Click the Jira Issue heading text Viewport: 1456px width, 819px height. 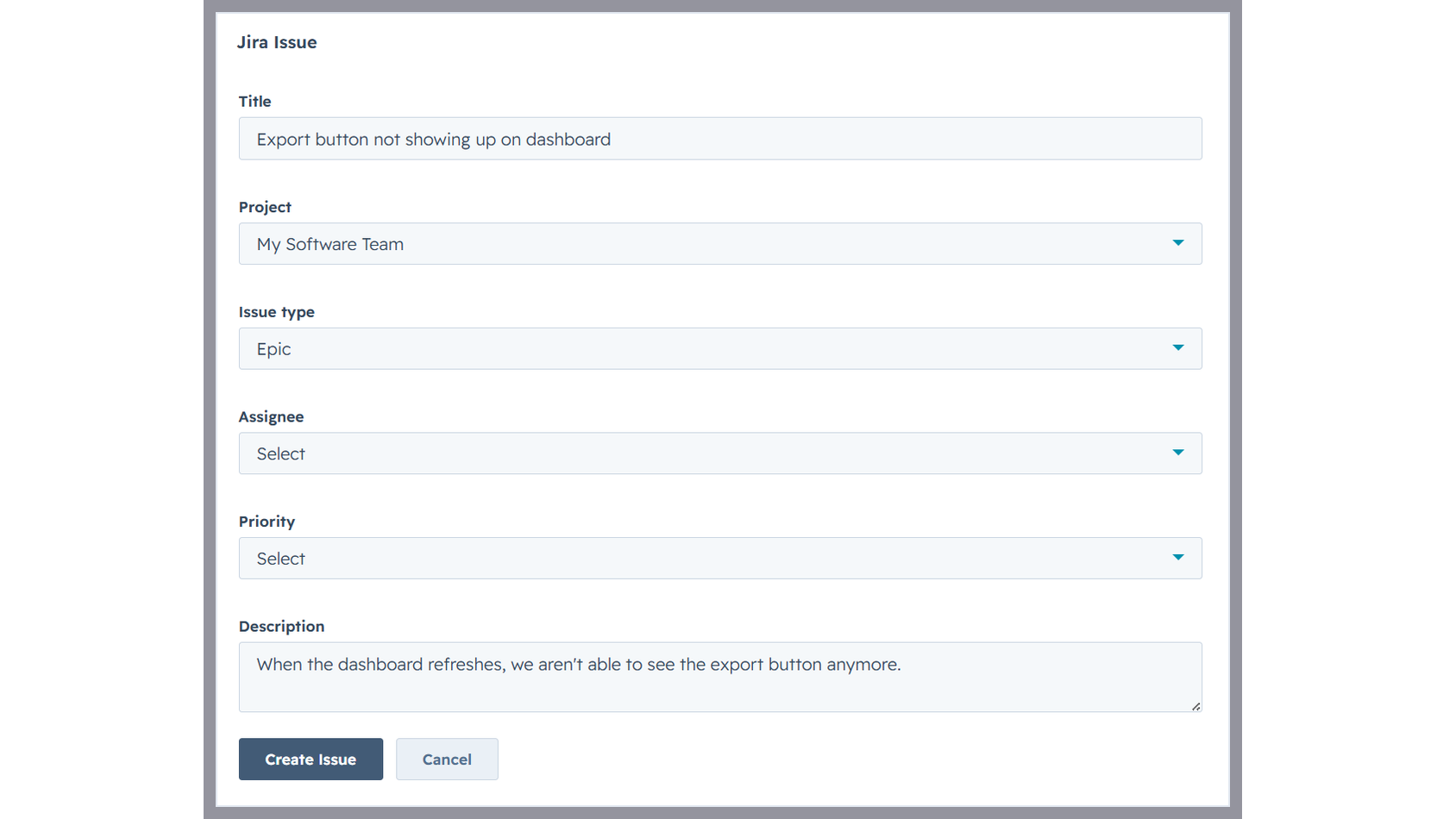(277, 42)
